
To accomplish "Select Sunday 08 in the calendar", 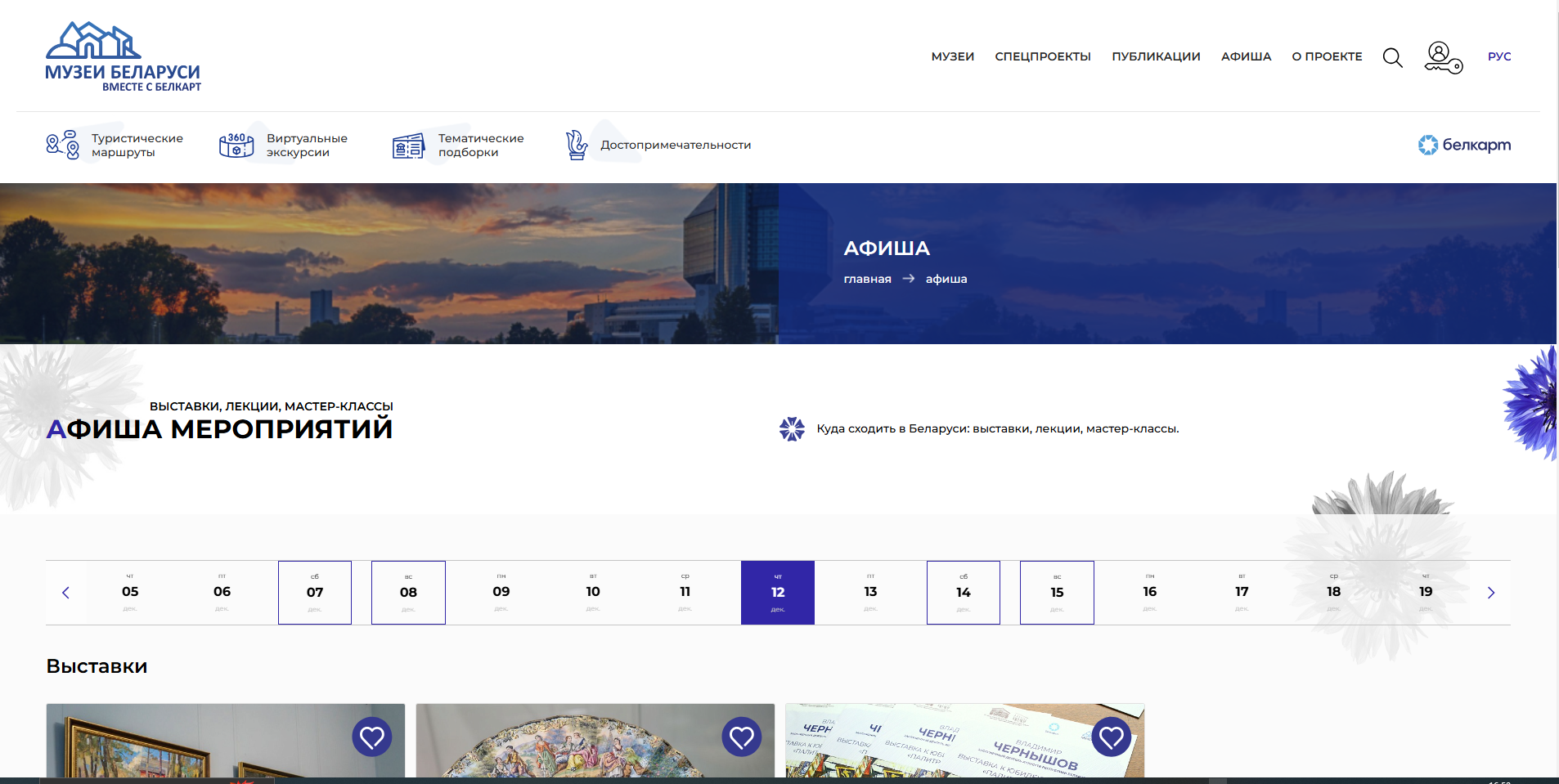I will pyautogui.click(x=408, y=593).
